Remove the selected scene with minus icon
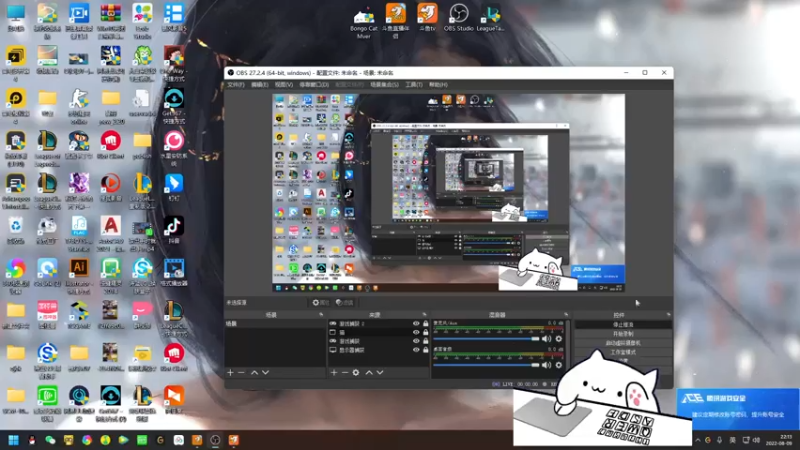 pyautogui.click(x=241, y=372)
